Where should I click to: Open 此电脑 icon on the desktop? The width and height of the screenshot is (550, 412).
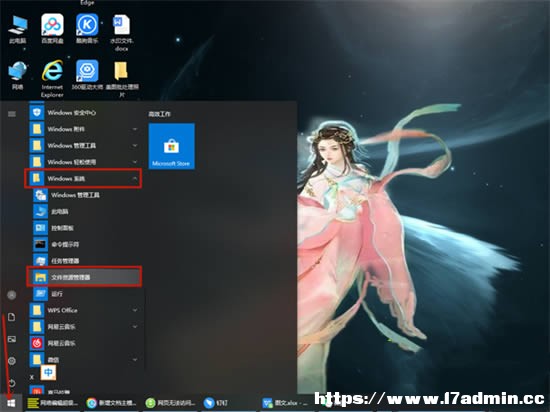tap(18, 30)
